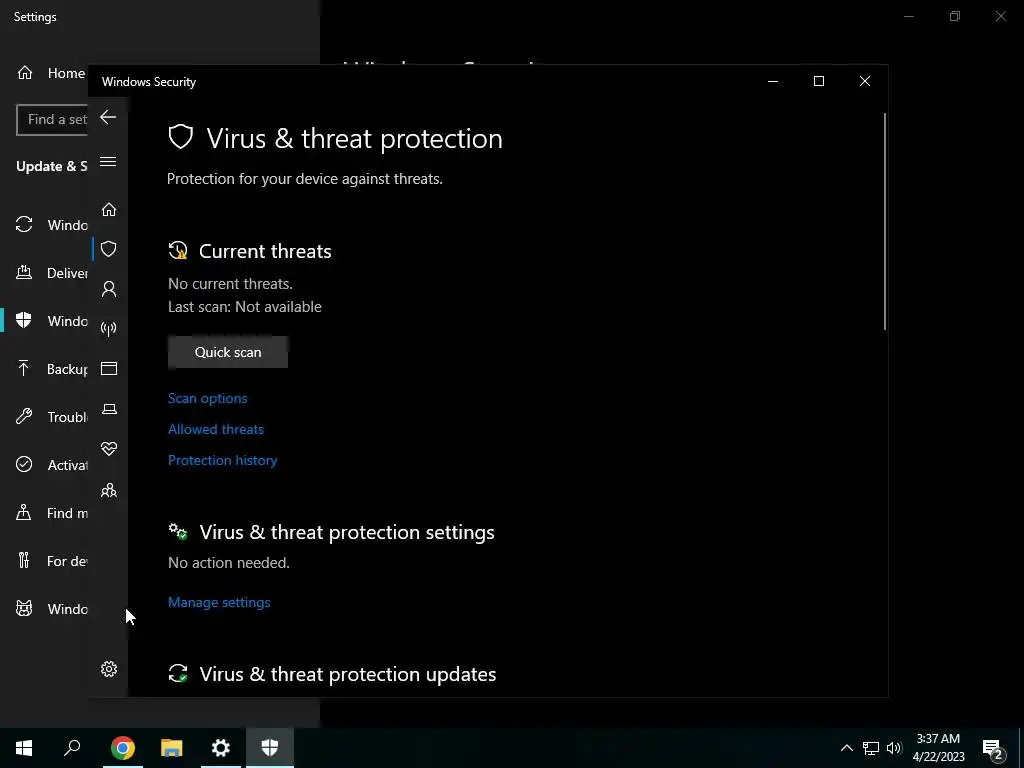Open the network tray icon
Screen dimensions: 1024x768
click(x=871, y=748)
